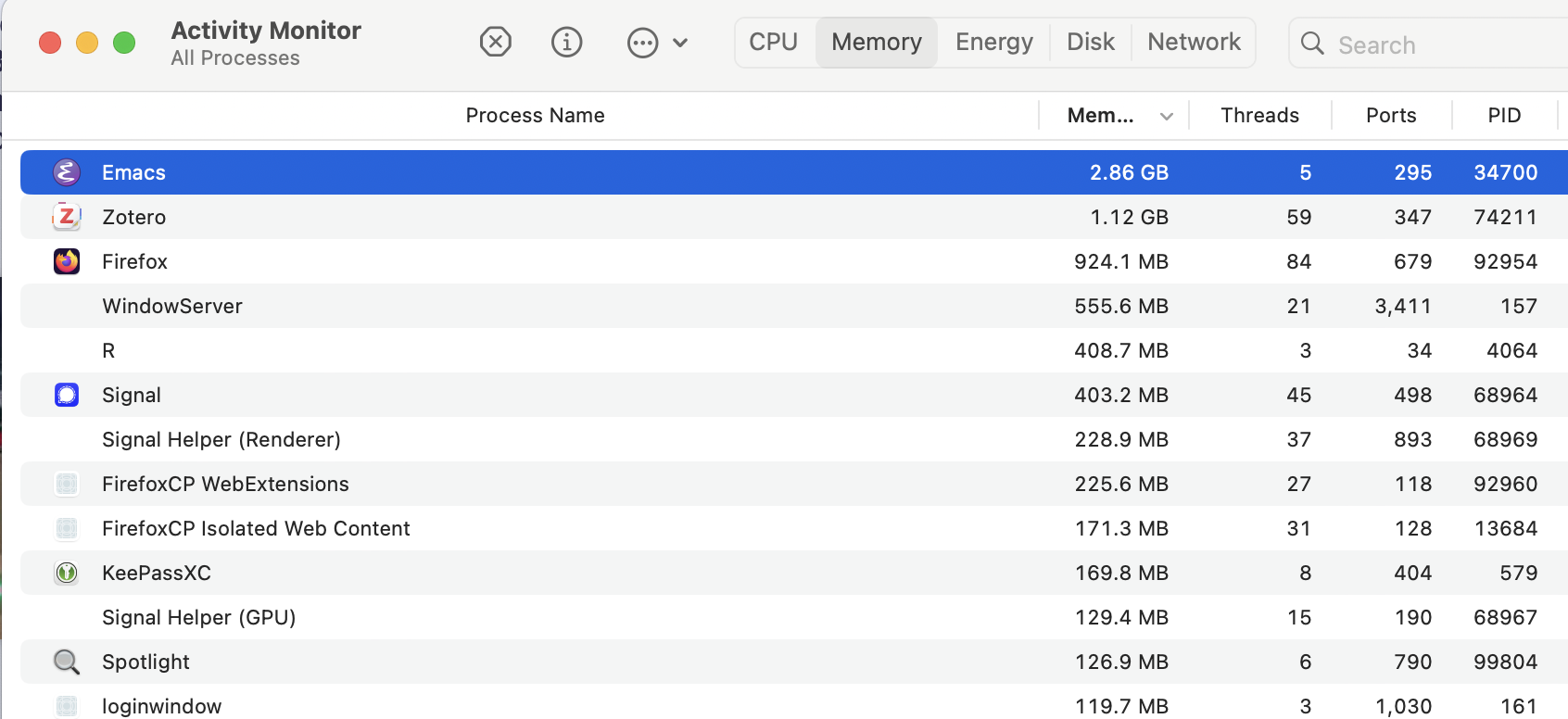1568x719 pixels.
Task: Click the Firefox app icon
Action: click(x=67, y=261)
